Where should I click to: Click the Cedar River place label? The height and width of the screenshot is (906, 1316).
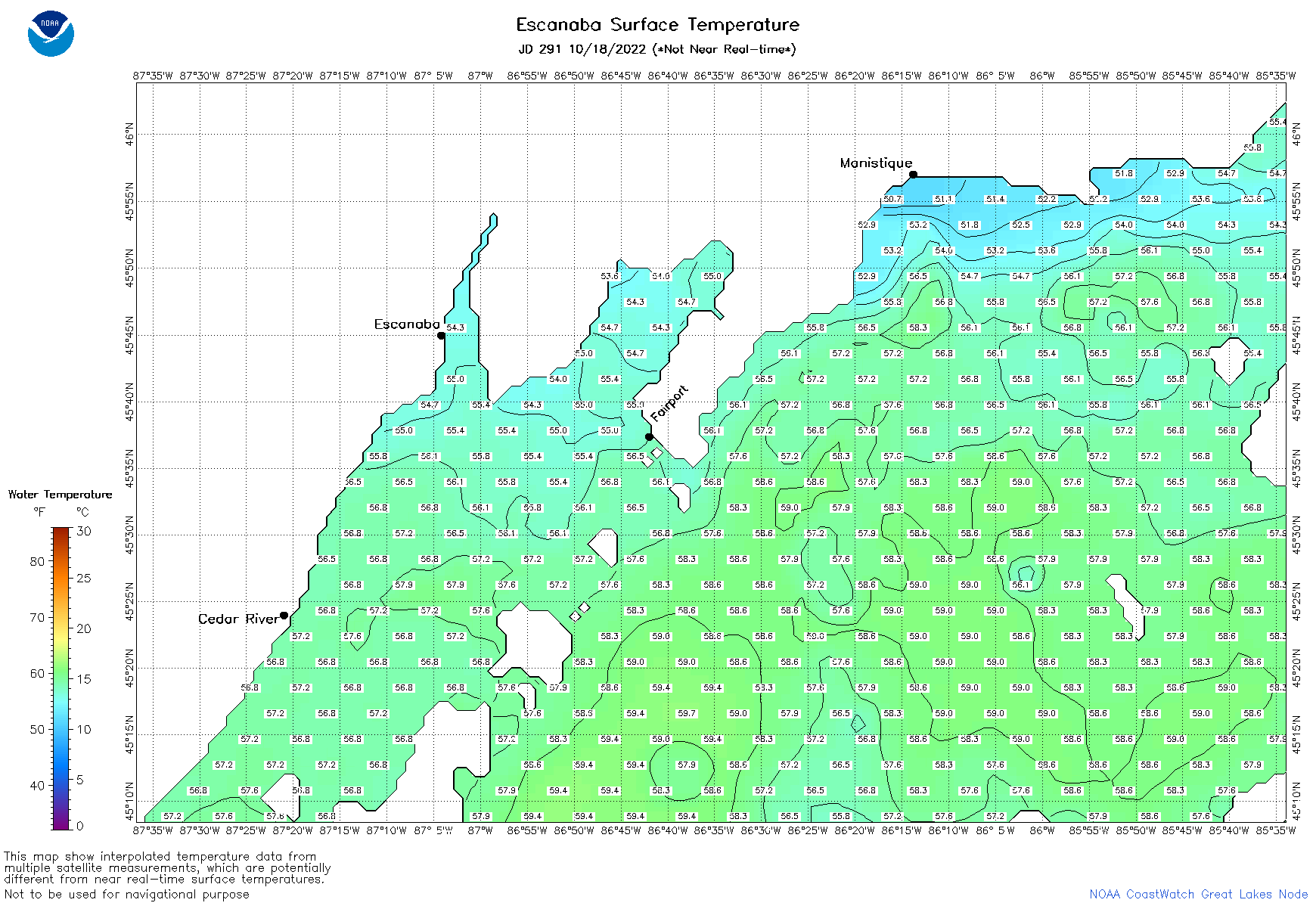(238, 619)
